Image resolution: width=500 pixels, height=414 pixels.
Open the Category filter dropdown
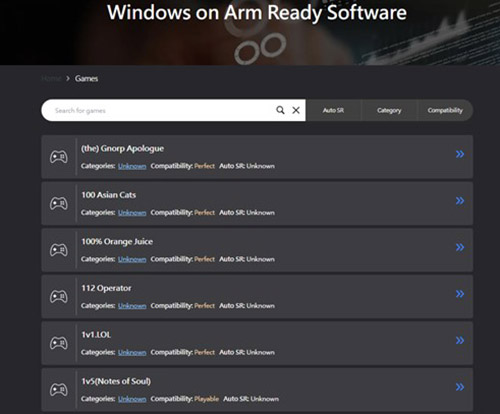click(x=389, y=110)
